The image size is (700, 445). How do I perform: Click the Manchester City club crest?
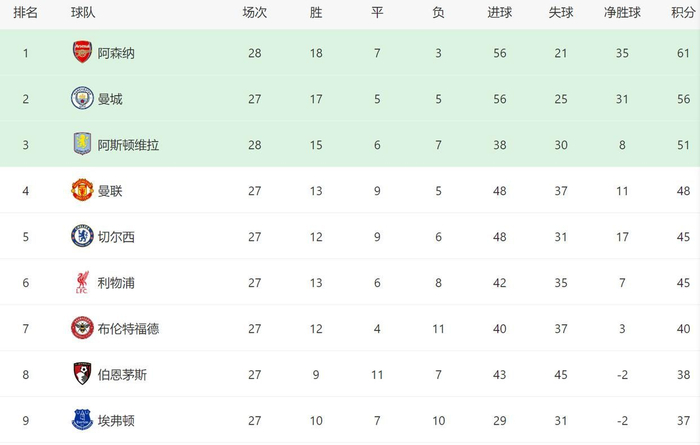[x=82, y=98]
